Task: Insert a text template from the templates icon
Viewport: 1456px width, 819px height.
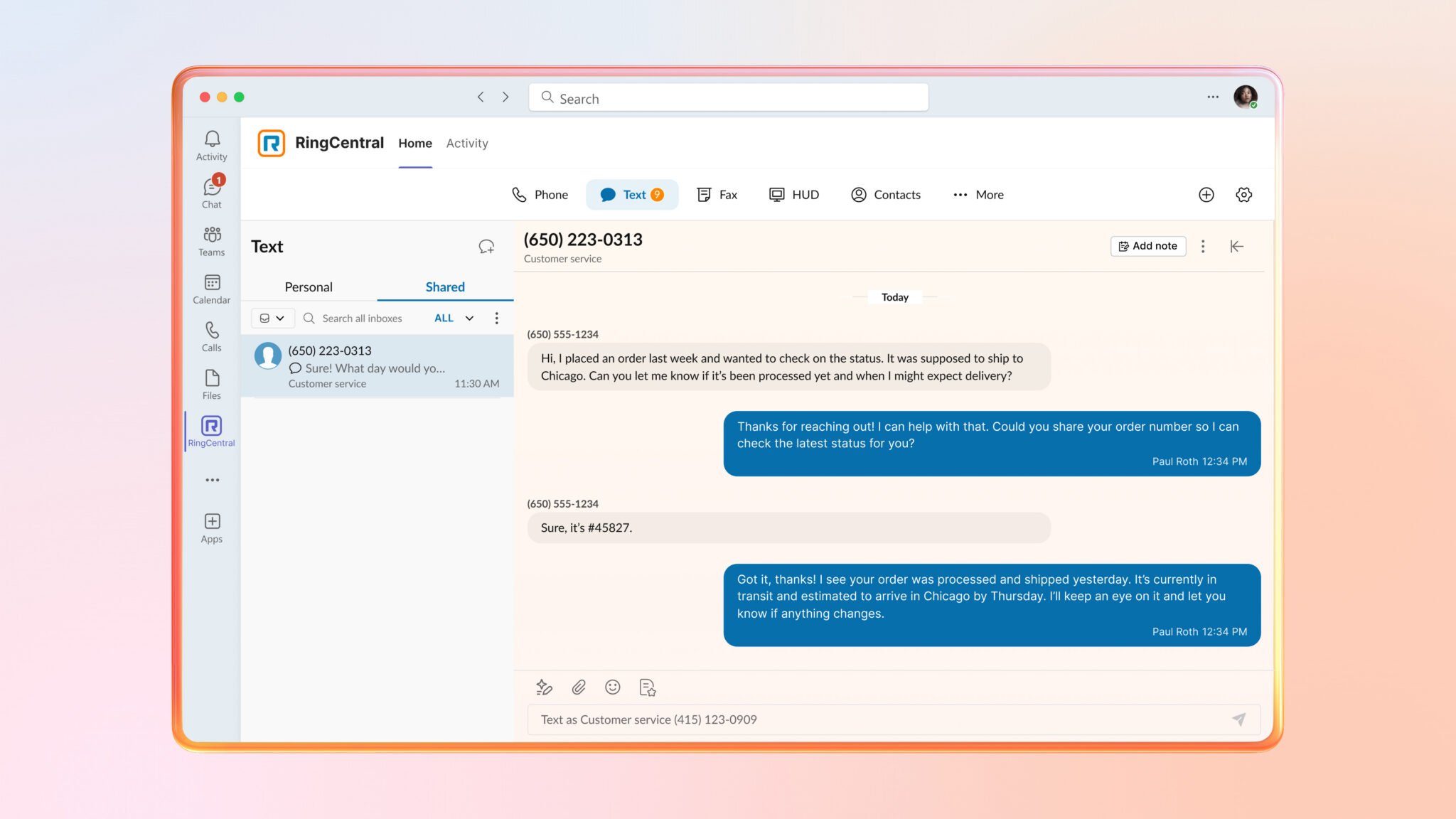Action: [x=647, y=687]
